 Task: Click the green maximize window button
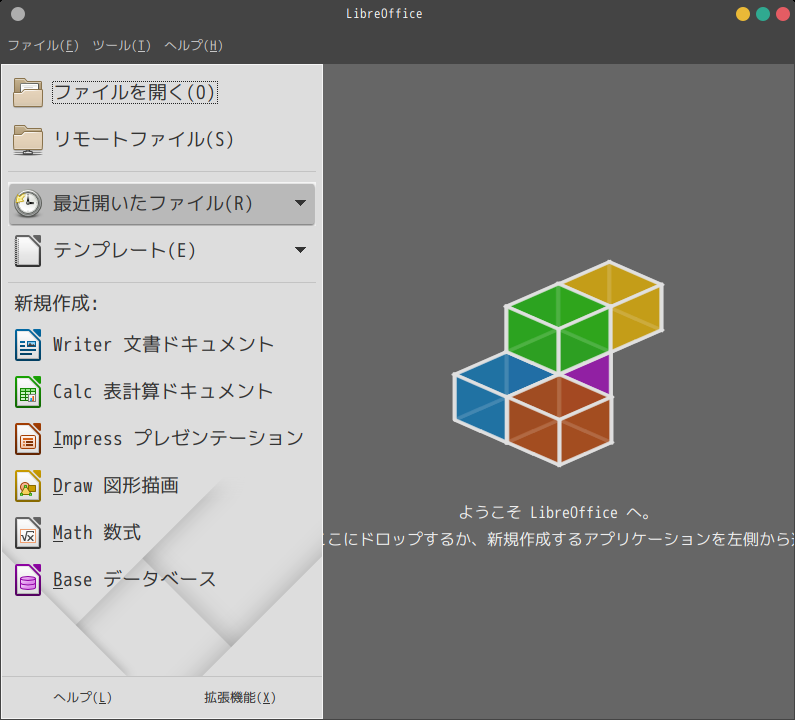763,14
